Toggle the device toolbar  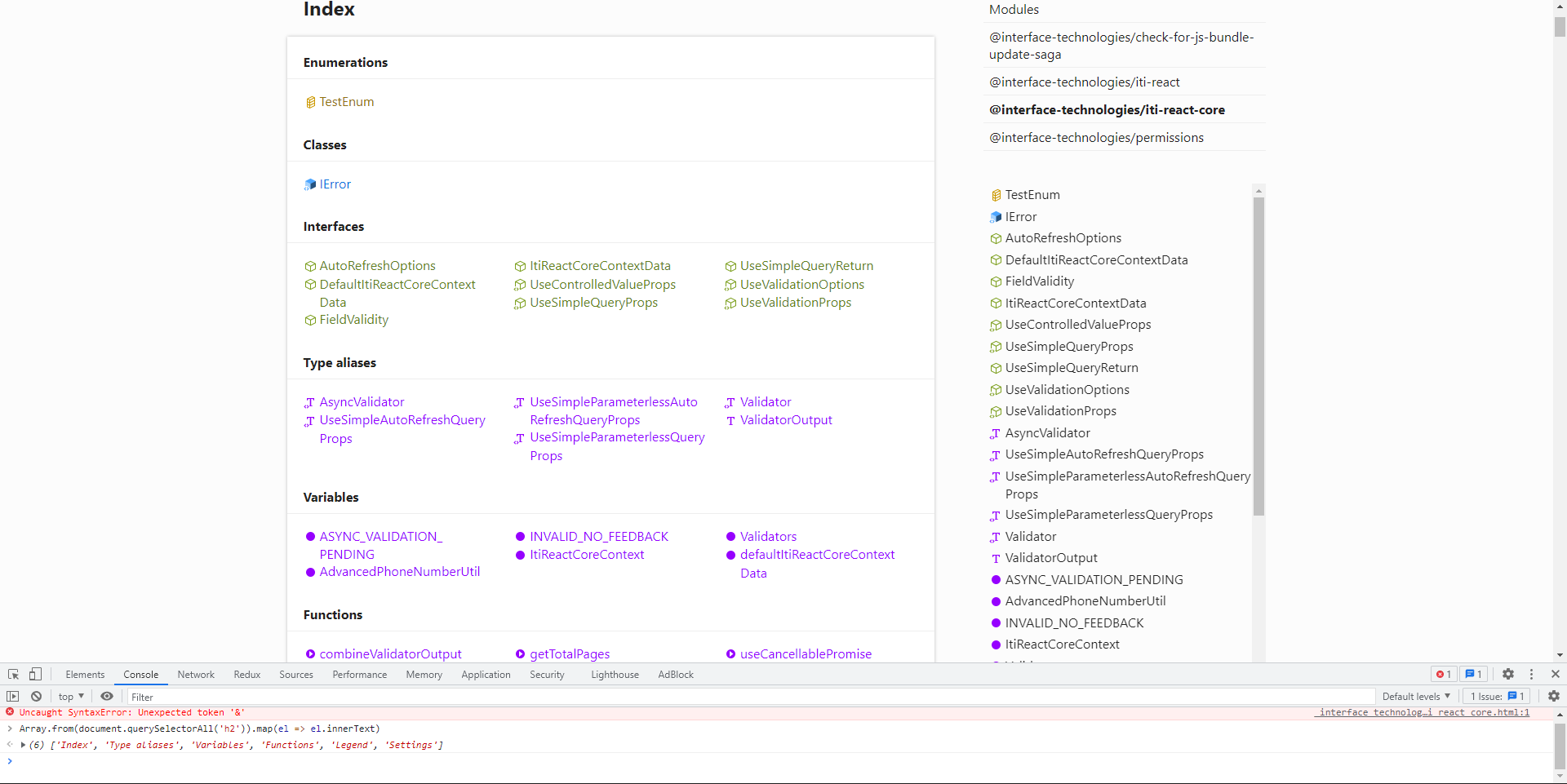(x=33, y=674)
